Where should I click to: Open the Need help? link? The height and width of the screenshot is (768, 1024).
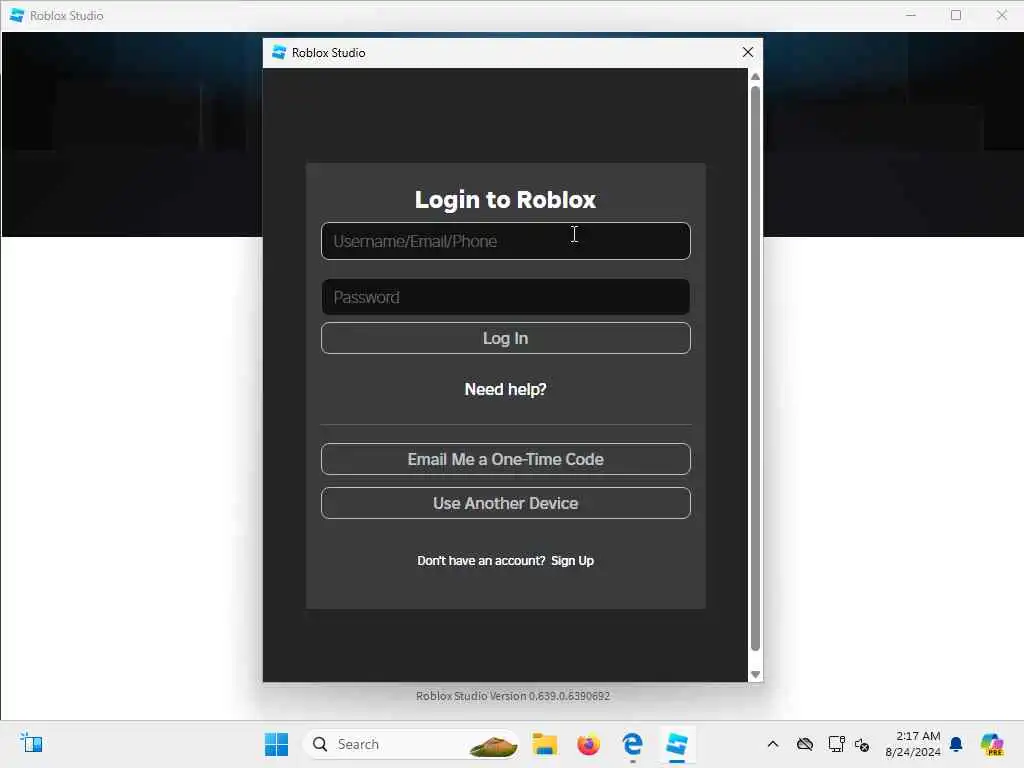[x=505, y=389]
